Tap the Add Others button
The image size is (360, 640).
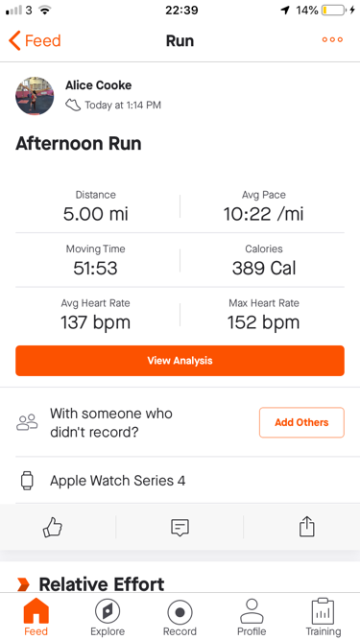302,422
